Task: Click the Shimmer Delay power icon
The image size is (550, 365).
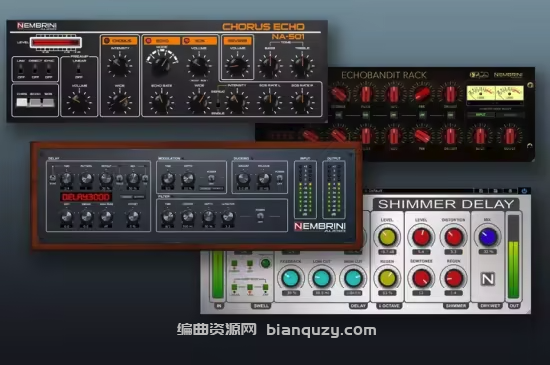Action: point(524,191)
